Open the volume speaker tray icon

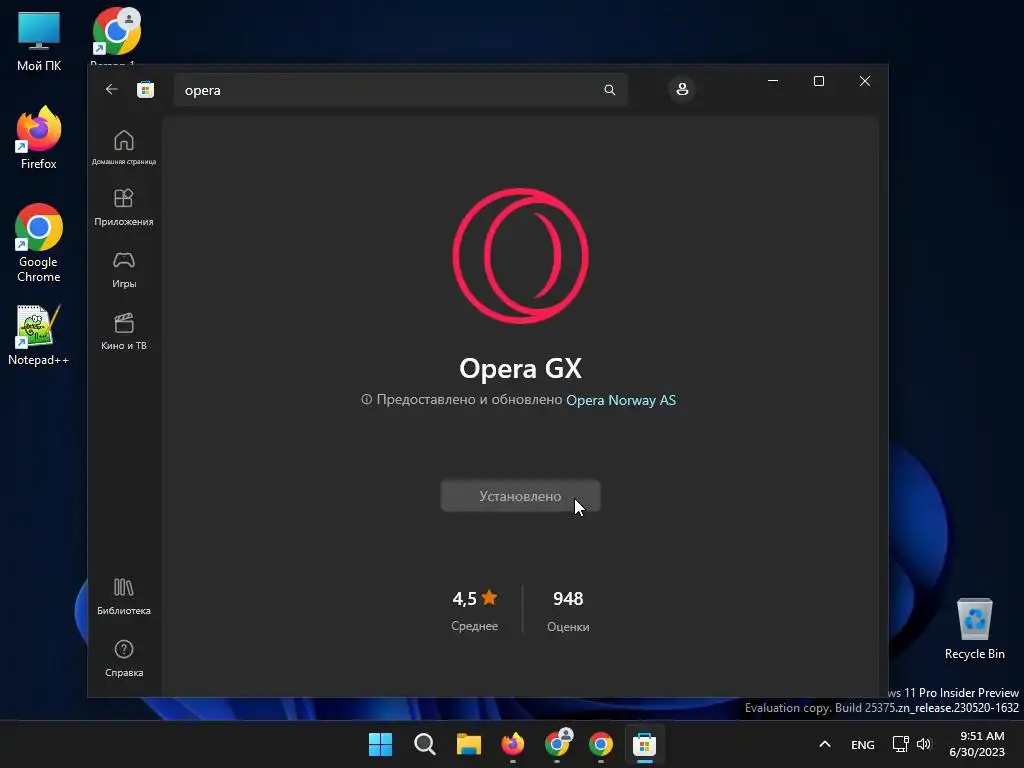tap(924, 744)
